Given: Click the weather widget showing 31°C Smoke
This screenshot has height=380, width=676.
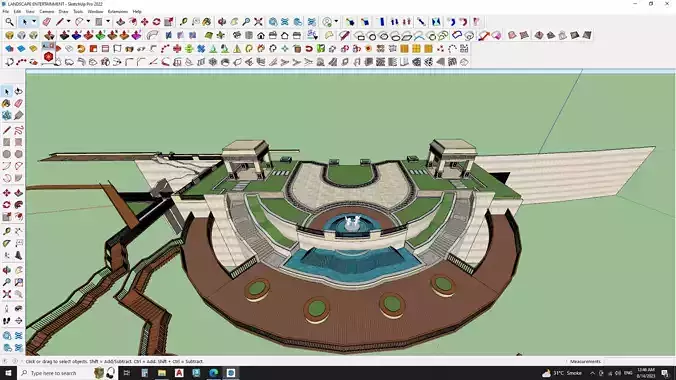Looking at the screenshot, I should coord(562,373).
